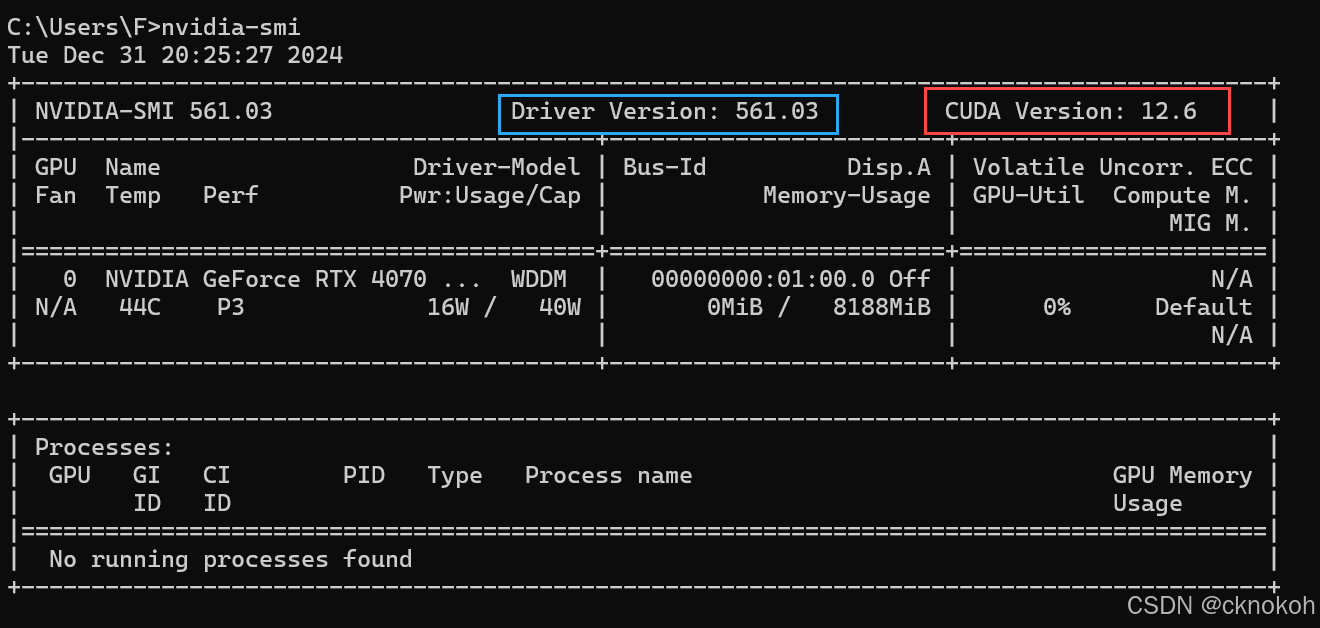Click the temperature value '44C'
1320x628 pixels.
coord(140,307)
